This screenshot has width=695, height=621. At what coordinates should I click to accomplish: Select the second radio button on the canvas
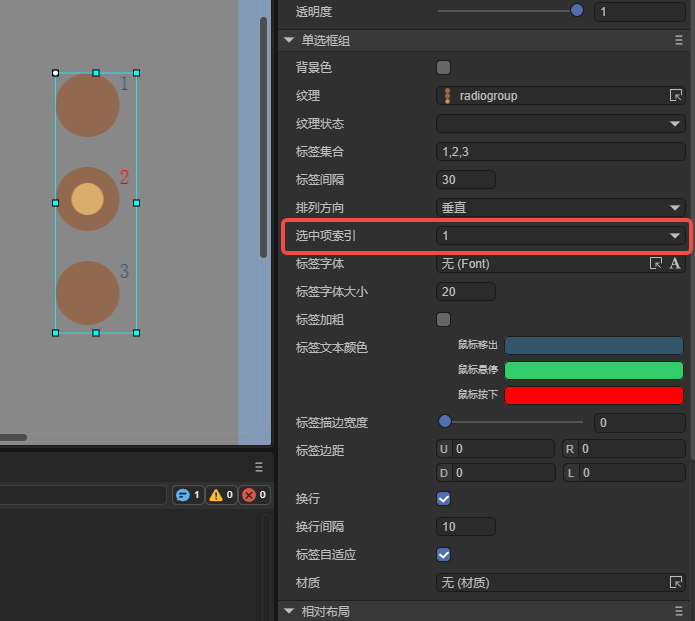[88, 199]
